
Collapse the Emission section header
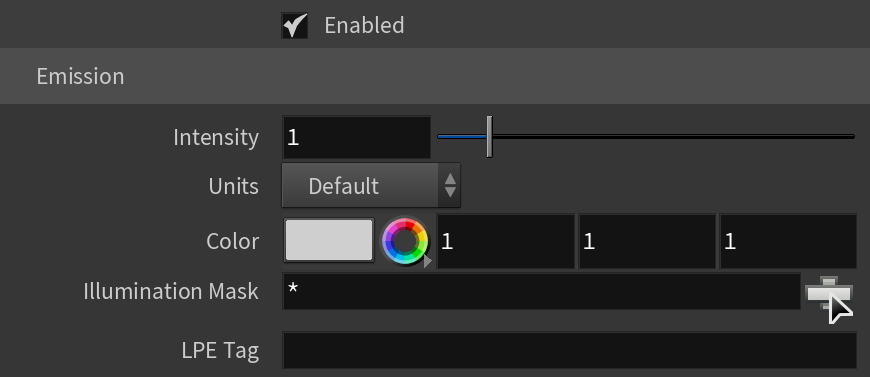(x=435, y=76)
